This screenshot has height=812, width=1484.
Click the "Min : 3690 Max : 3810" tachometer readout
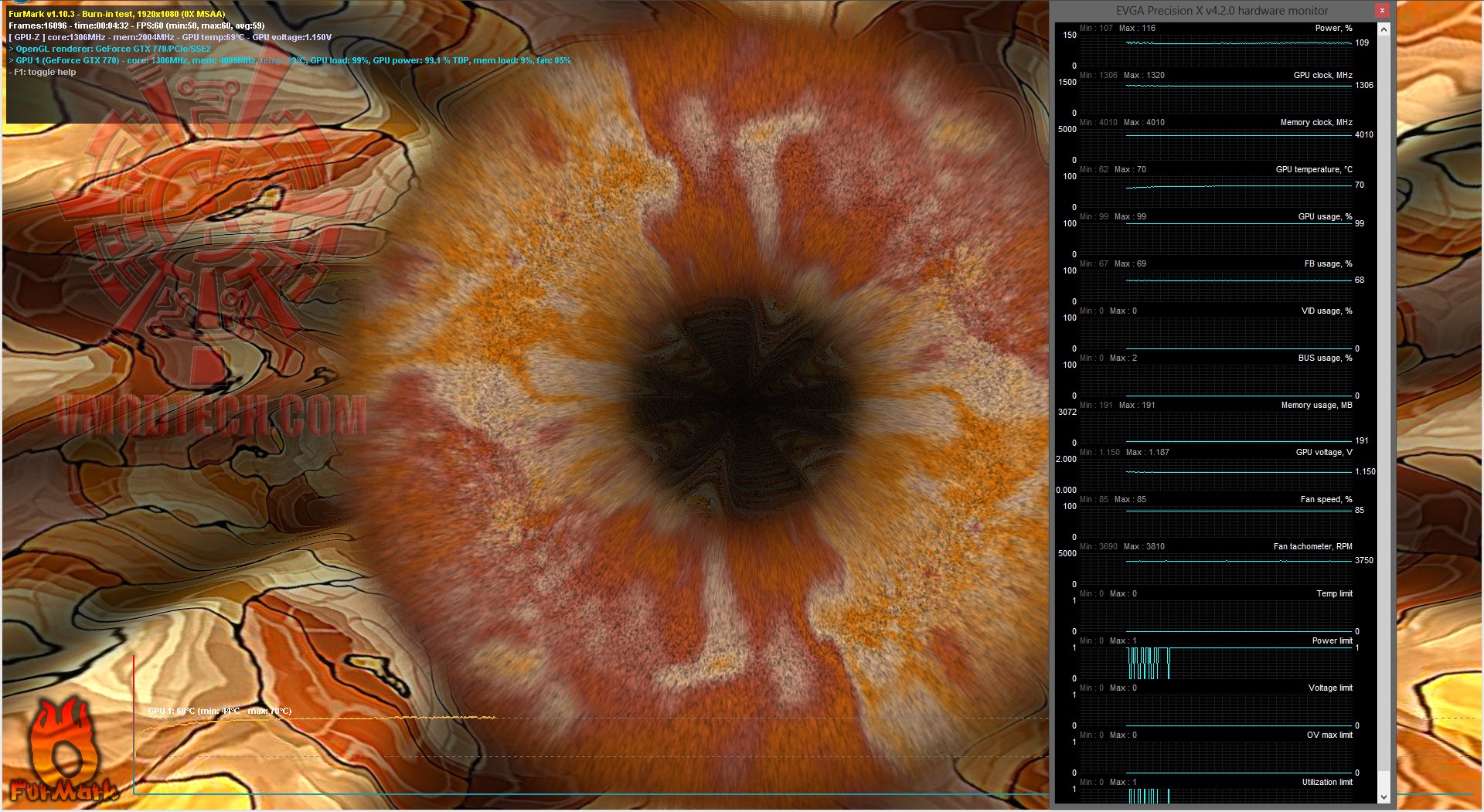1122,546
